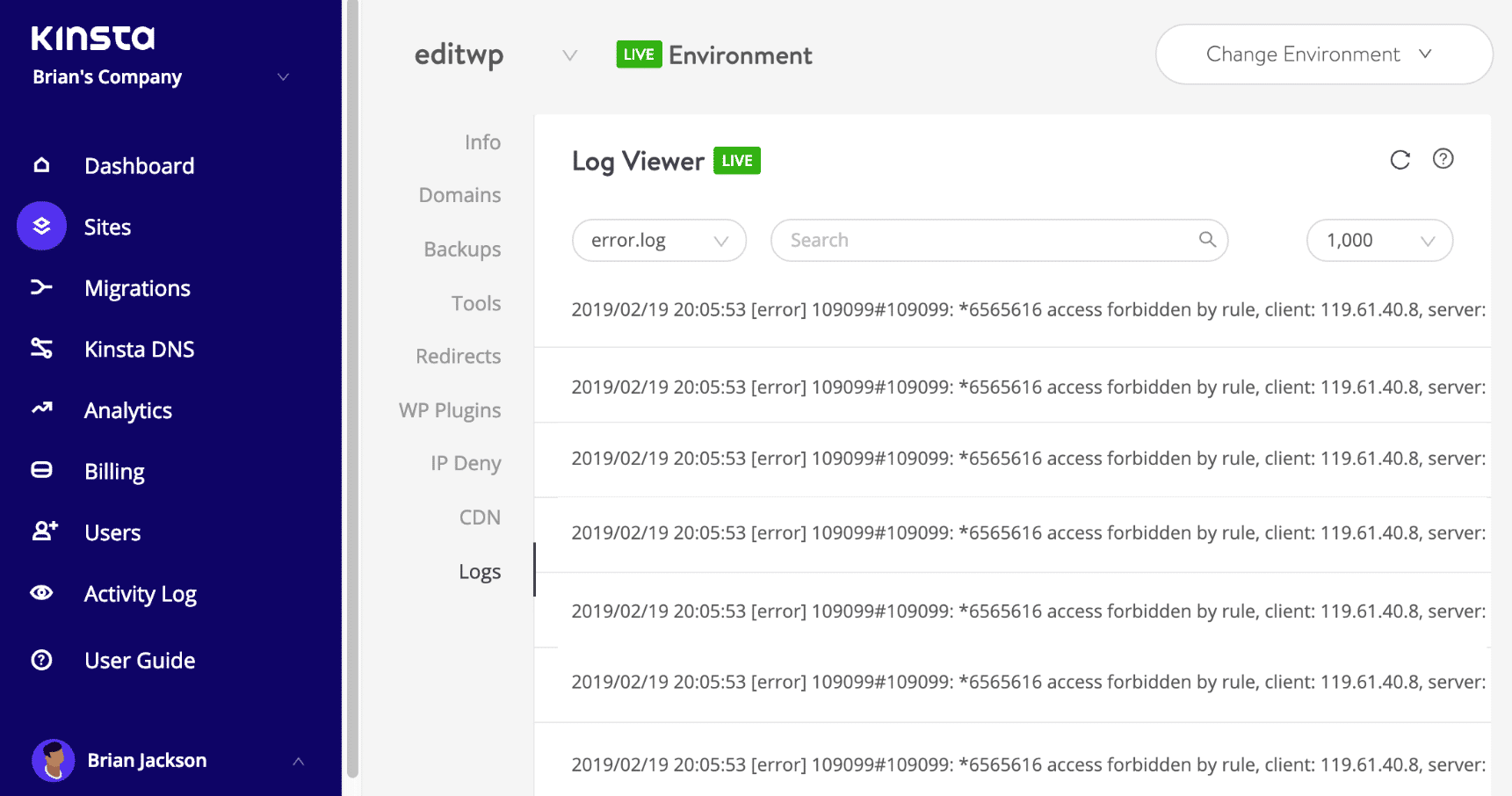The height and width of the screenshot is (796, 1512).
Task: Click the LIVE environment badge
Action: coord(639,54)
